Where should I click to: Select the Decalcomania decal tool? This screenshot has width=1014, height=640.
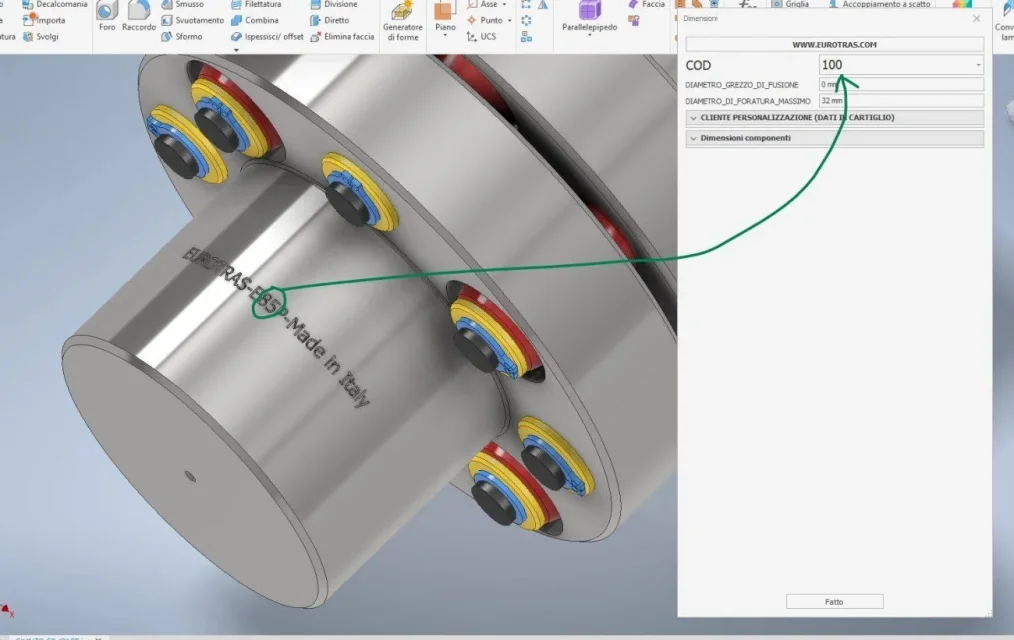point(54,4)
